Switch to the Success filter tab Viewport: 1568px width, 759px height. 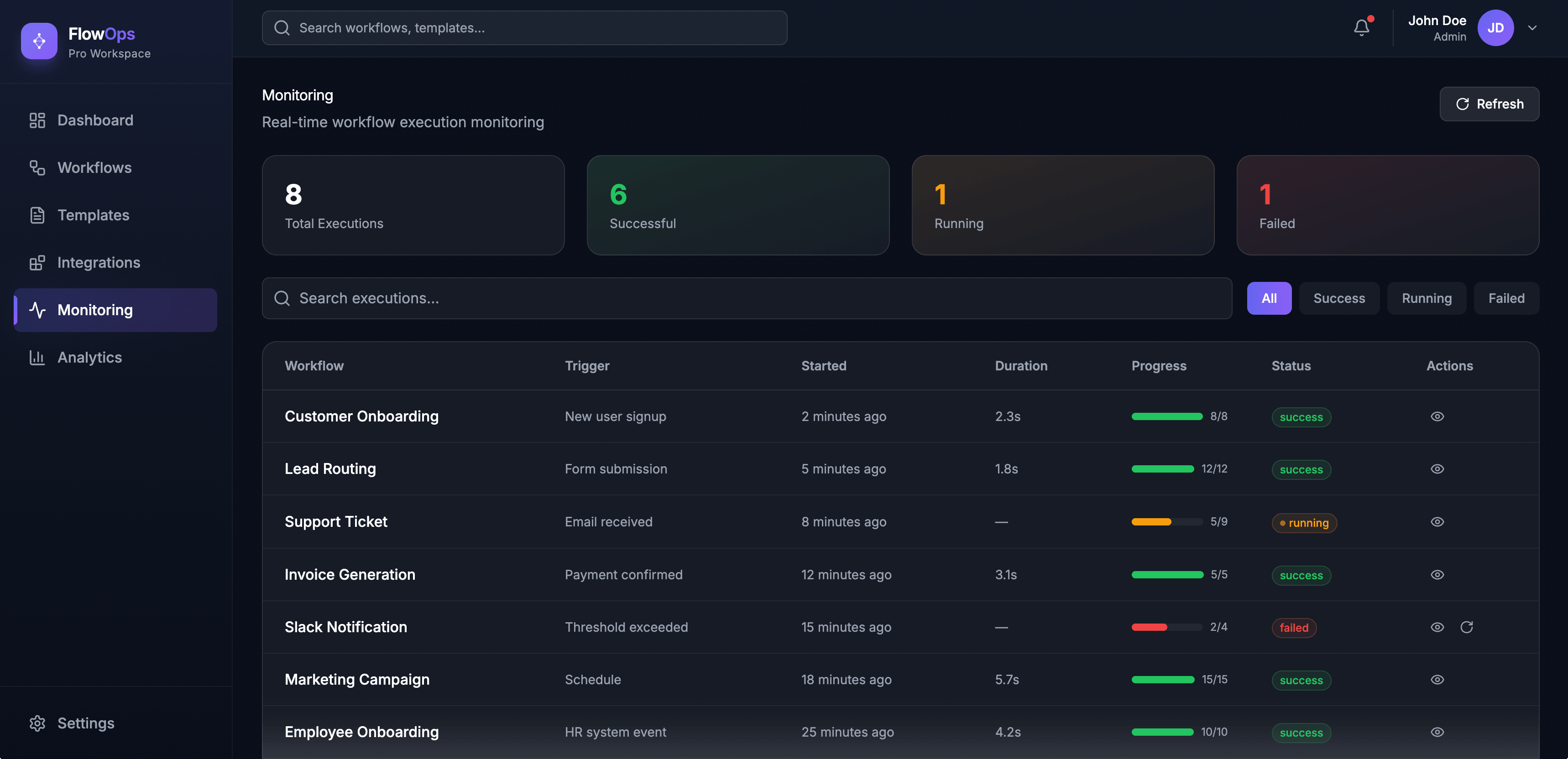[x=1339, y=298]
